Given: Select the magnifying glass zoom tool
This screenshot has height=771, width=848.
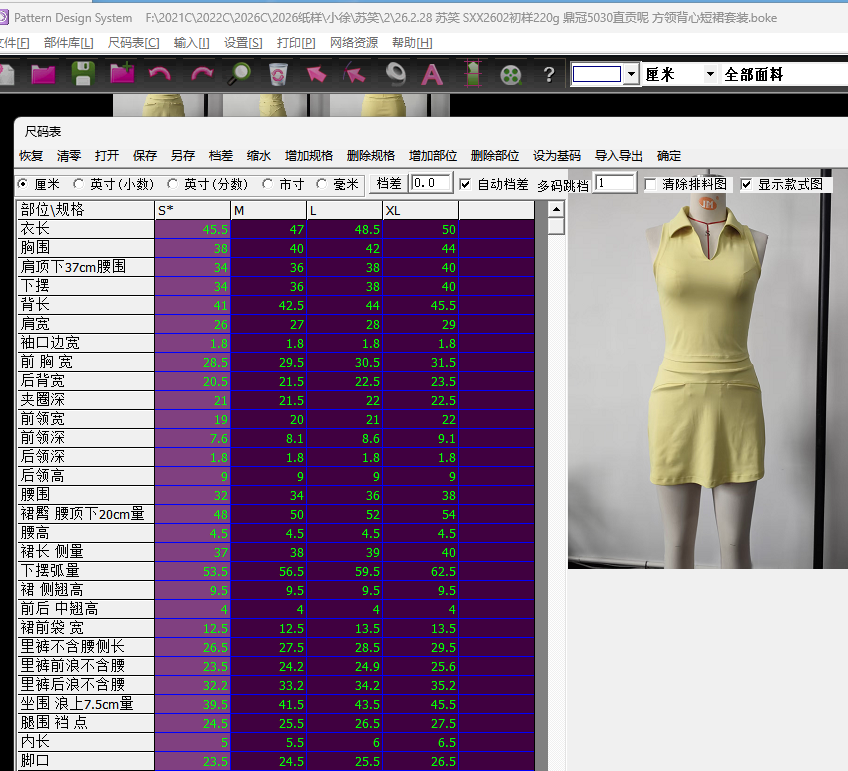Looking at the screenshot, I should tap(239, 74).
